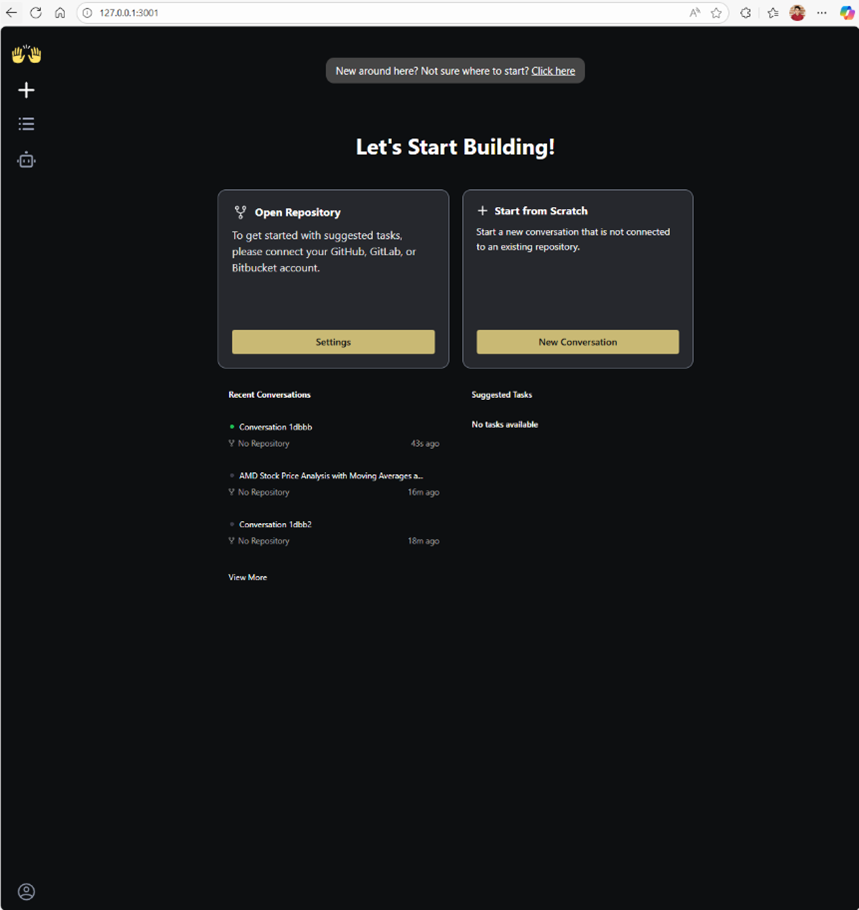
Task: Open the Copilot icon in browser toolbar
Action: (x=846, y=13)
